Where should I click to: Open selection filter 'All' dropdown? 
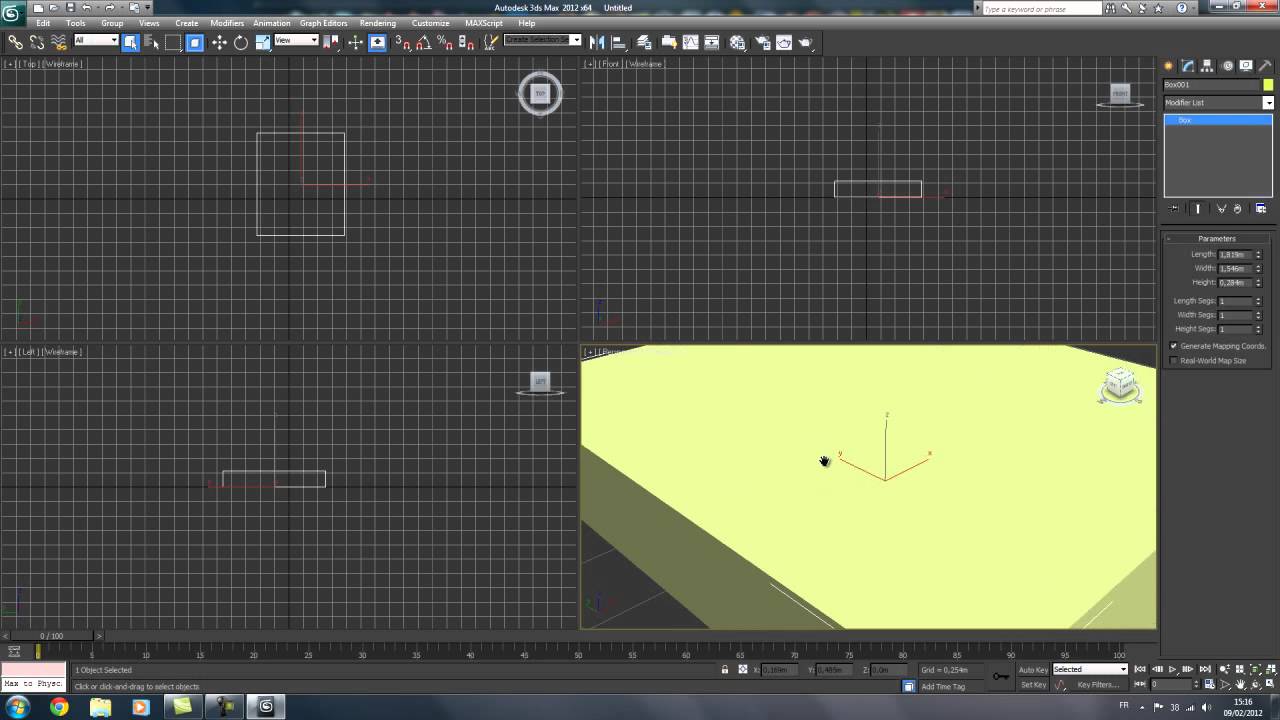pyautogui.click(x=96, y=41)
